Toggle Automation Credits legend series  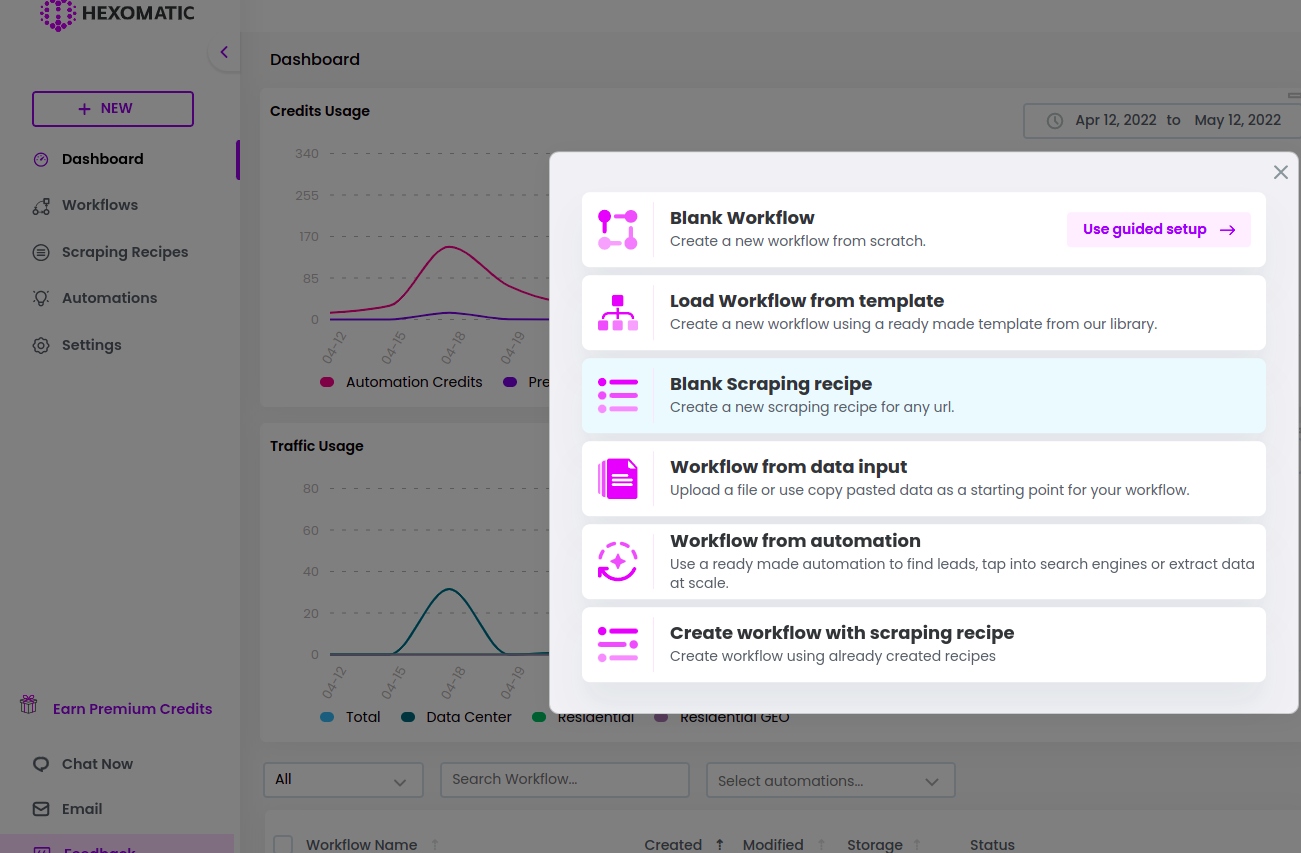click(x=401, y=382)
